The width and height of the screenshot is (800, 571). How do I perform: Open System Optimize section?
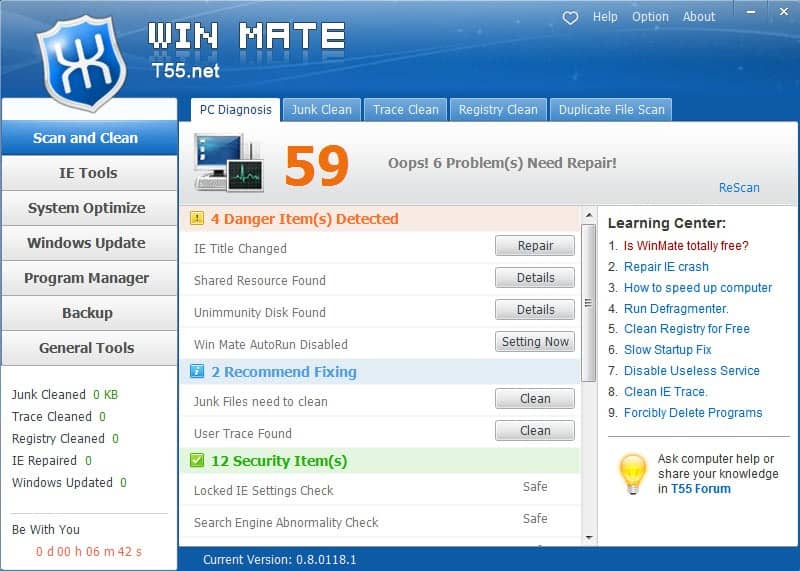pyautogui.click(x=89, y=208)
